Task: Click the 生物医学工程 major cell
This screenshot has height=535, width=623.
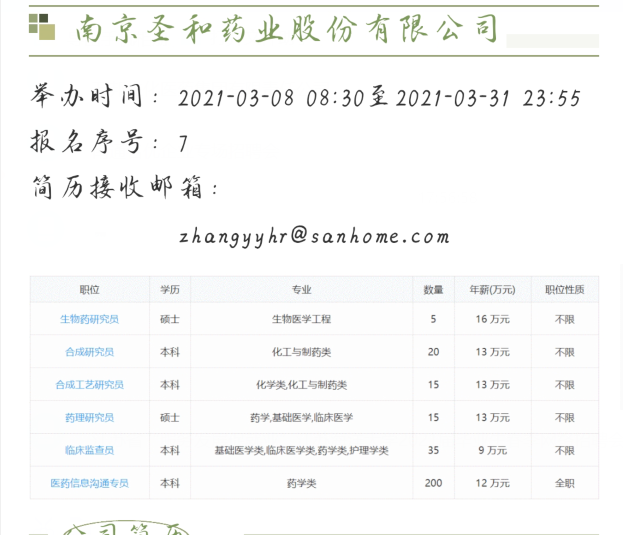Action: 301,319
